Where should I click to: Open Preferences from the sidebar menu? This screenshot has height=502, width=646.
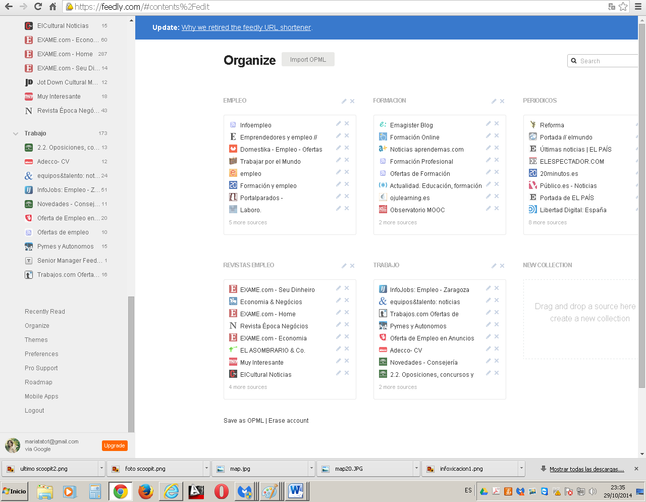pyautogui.click(x=41, y=354)
